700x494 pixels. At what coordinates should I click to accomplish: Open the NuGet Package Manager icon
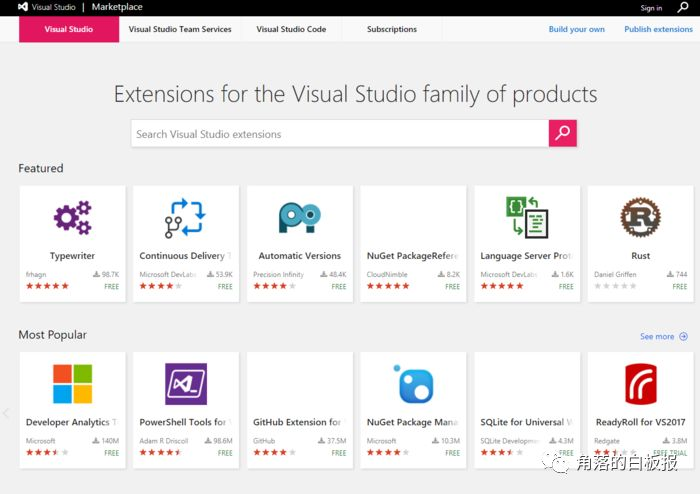pyautogui.click(x=413, y=384)
